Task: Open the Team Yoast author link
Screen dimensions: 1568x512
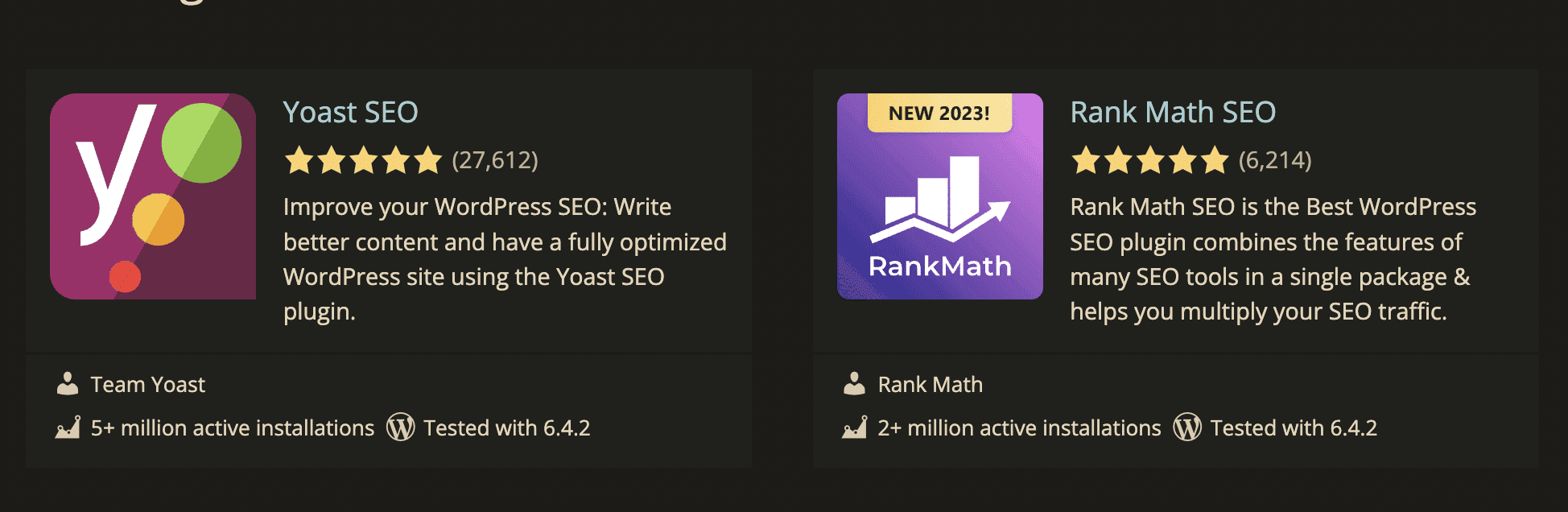Action: pos(148,385)
